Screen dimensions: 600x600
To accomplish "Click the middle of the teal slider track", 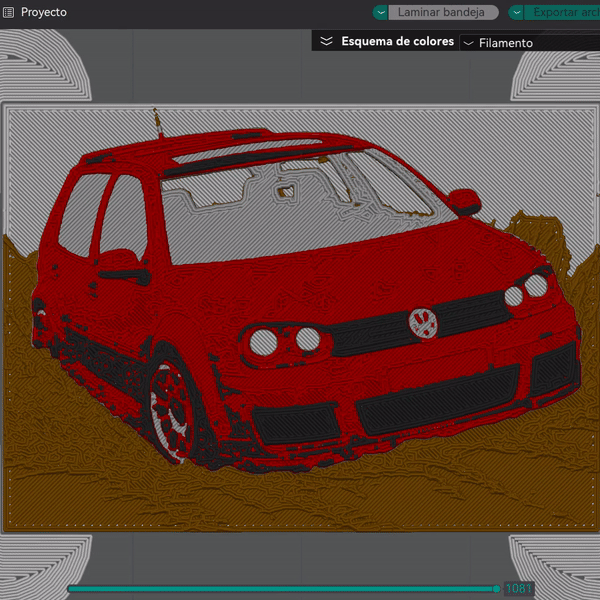I will pyautogui.click(x=282, y=589).
